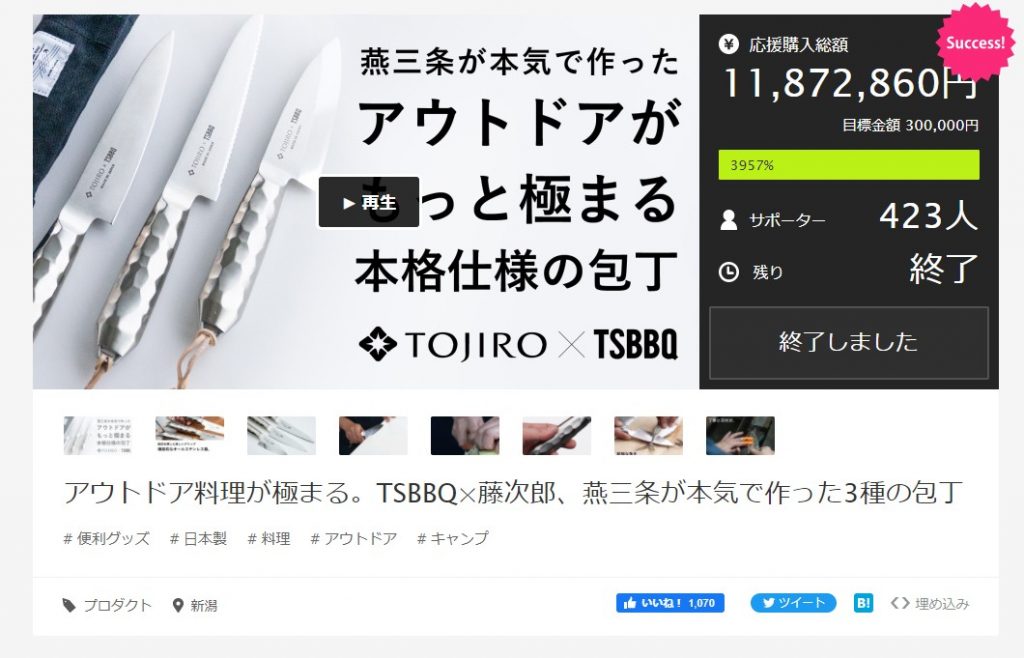
Task: Select the sixth thumbnail of knife handle
Action: click(x=556, y=435)
